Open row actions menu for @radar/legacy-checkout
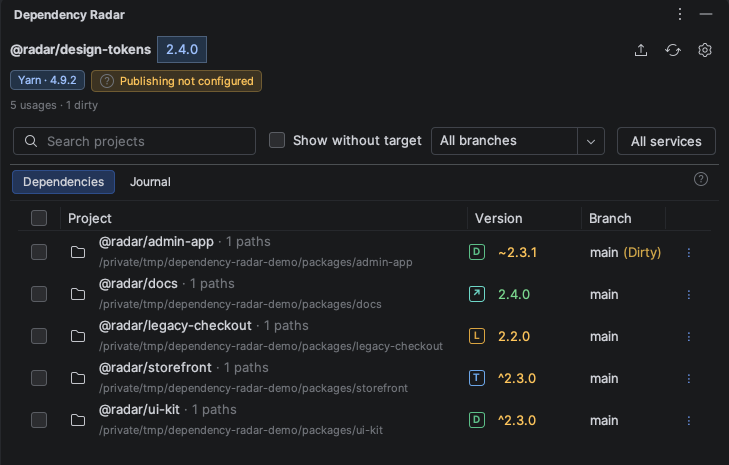The height and width of the screenshot is (465, 729). [689, 336]
